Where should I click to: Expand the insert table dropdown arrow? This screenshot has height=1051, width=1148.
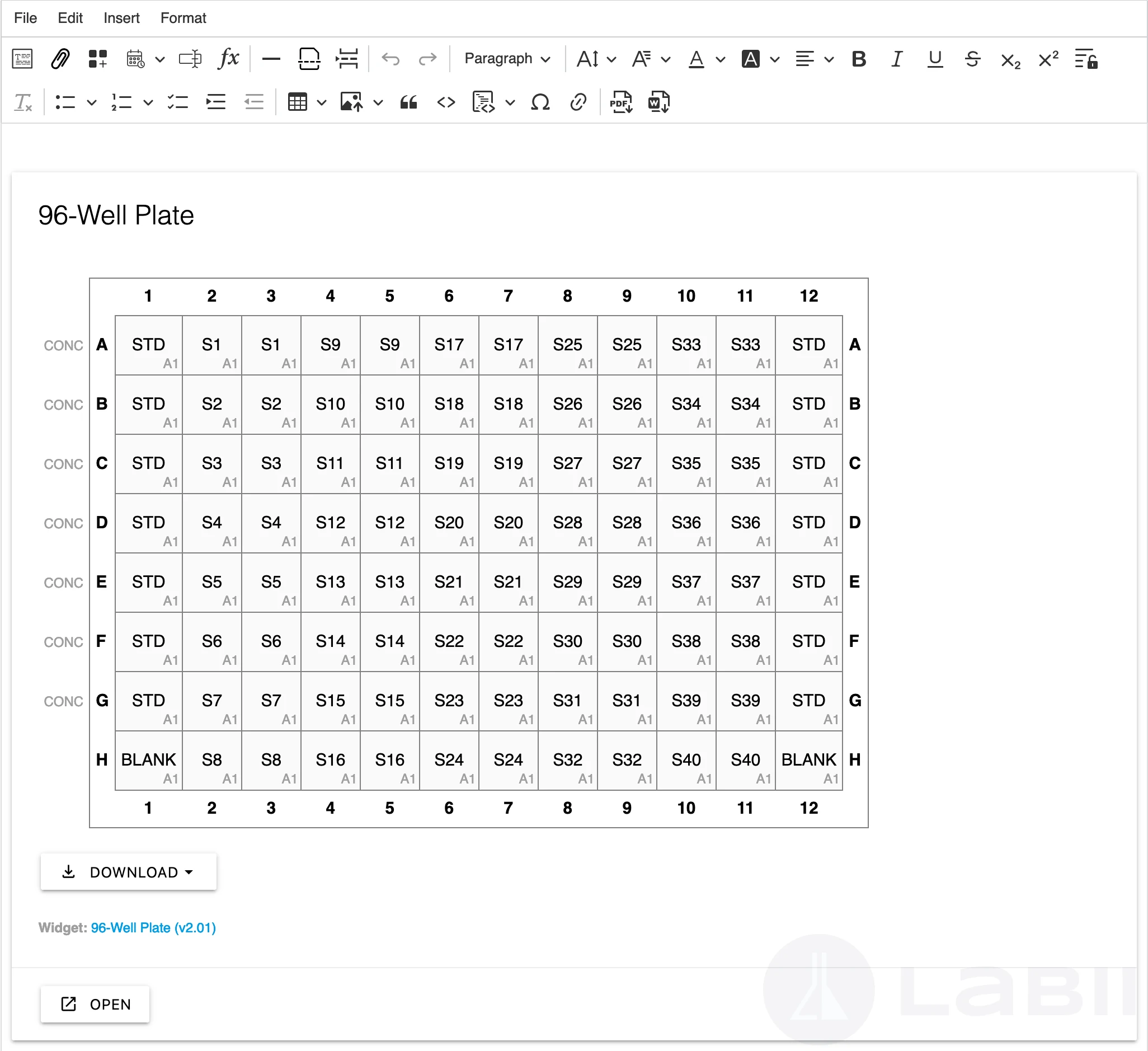[322, 103]
